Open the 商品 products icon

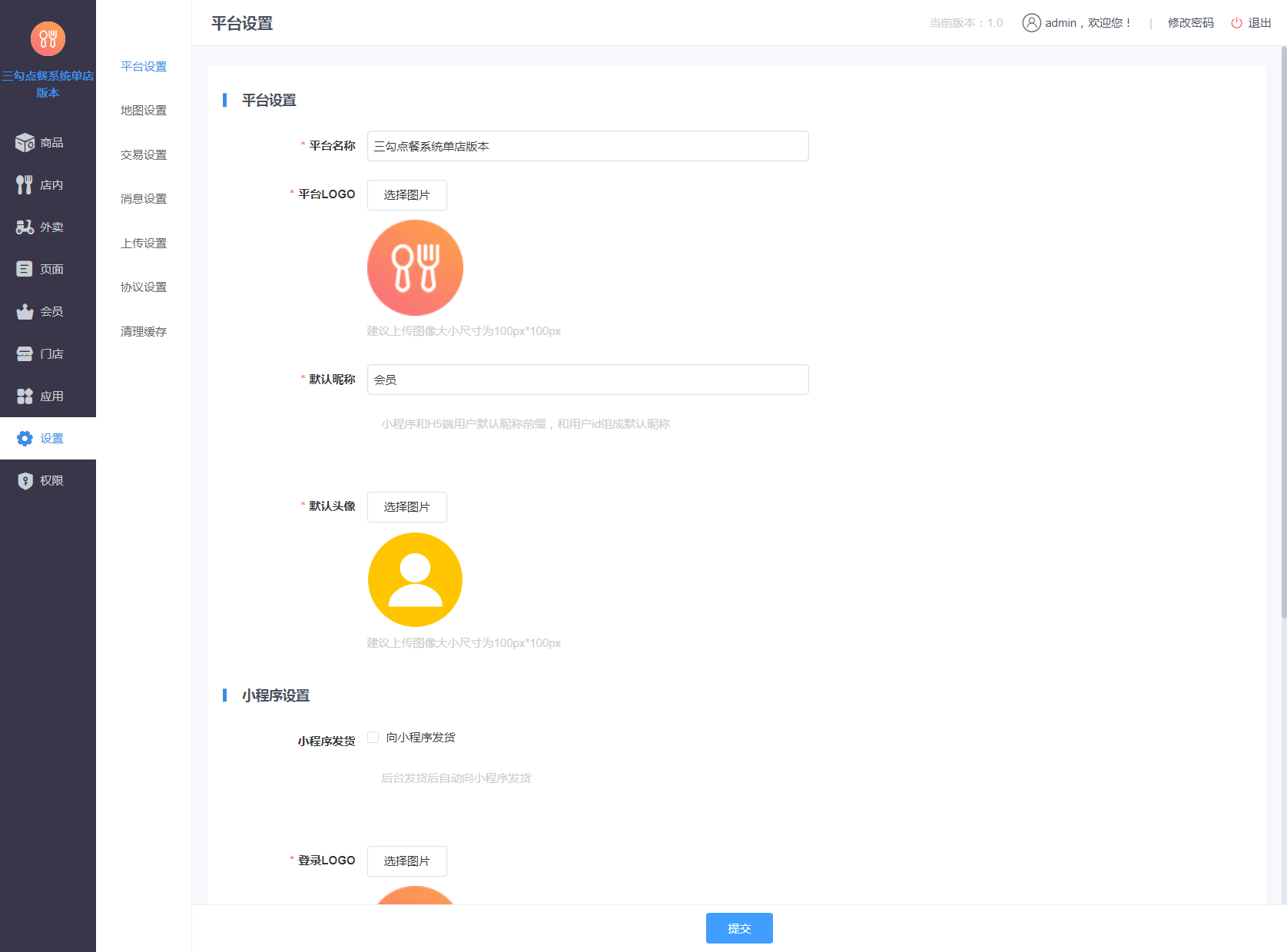tap(25, 142)
